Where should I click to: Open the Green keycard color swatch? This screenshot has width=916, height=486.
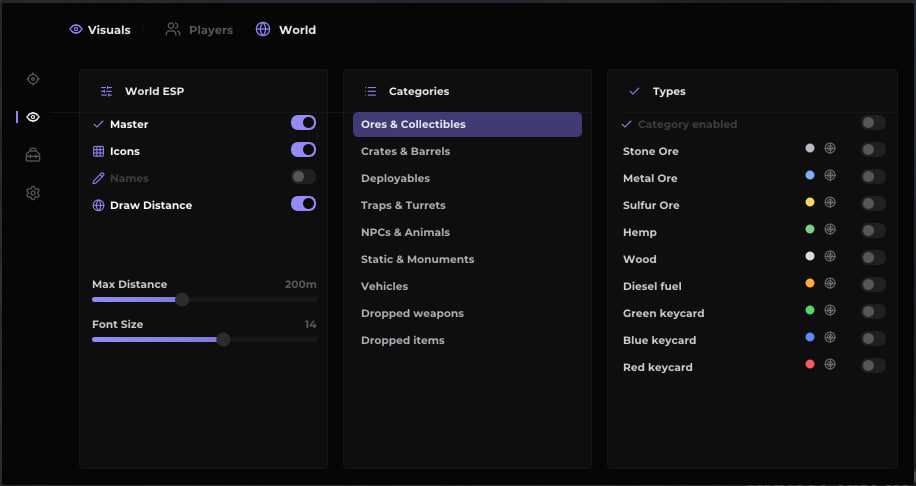(x=810, y=310)
